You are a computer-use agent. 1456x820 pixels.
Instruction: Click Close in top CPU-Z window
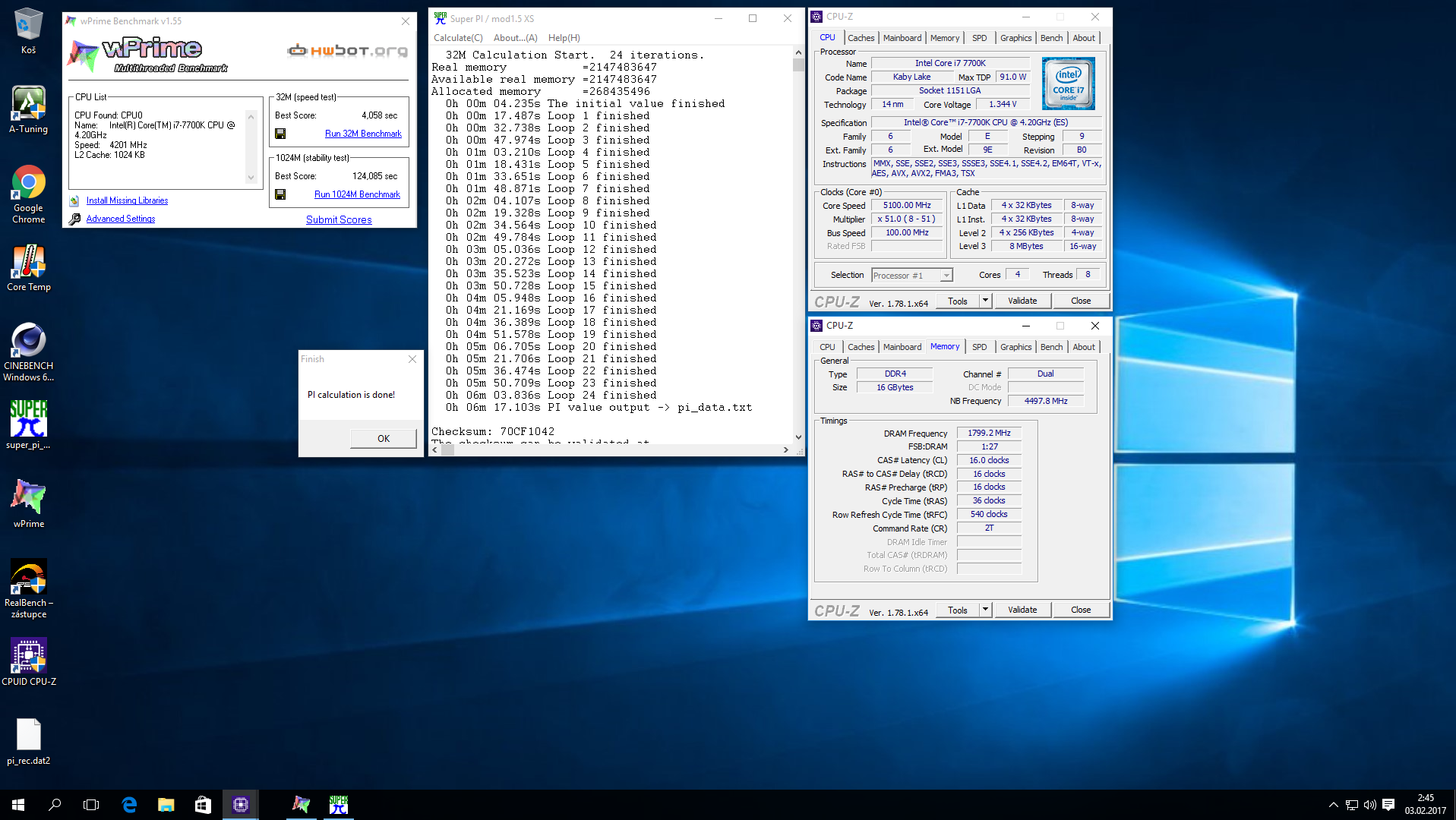pos(1081,301)
